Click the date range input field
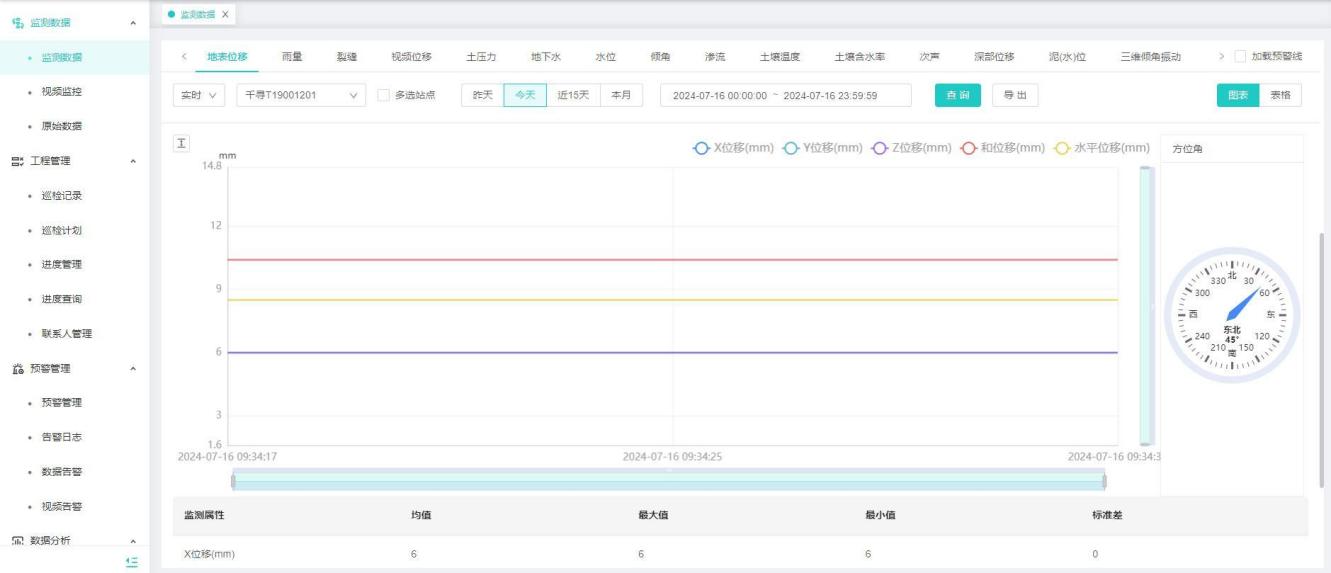The height and width of the screenshot is (573, 1331). click(785, 96)
